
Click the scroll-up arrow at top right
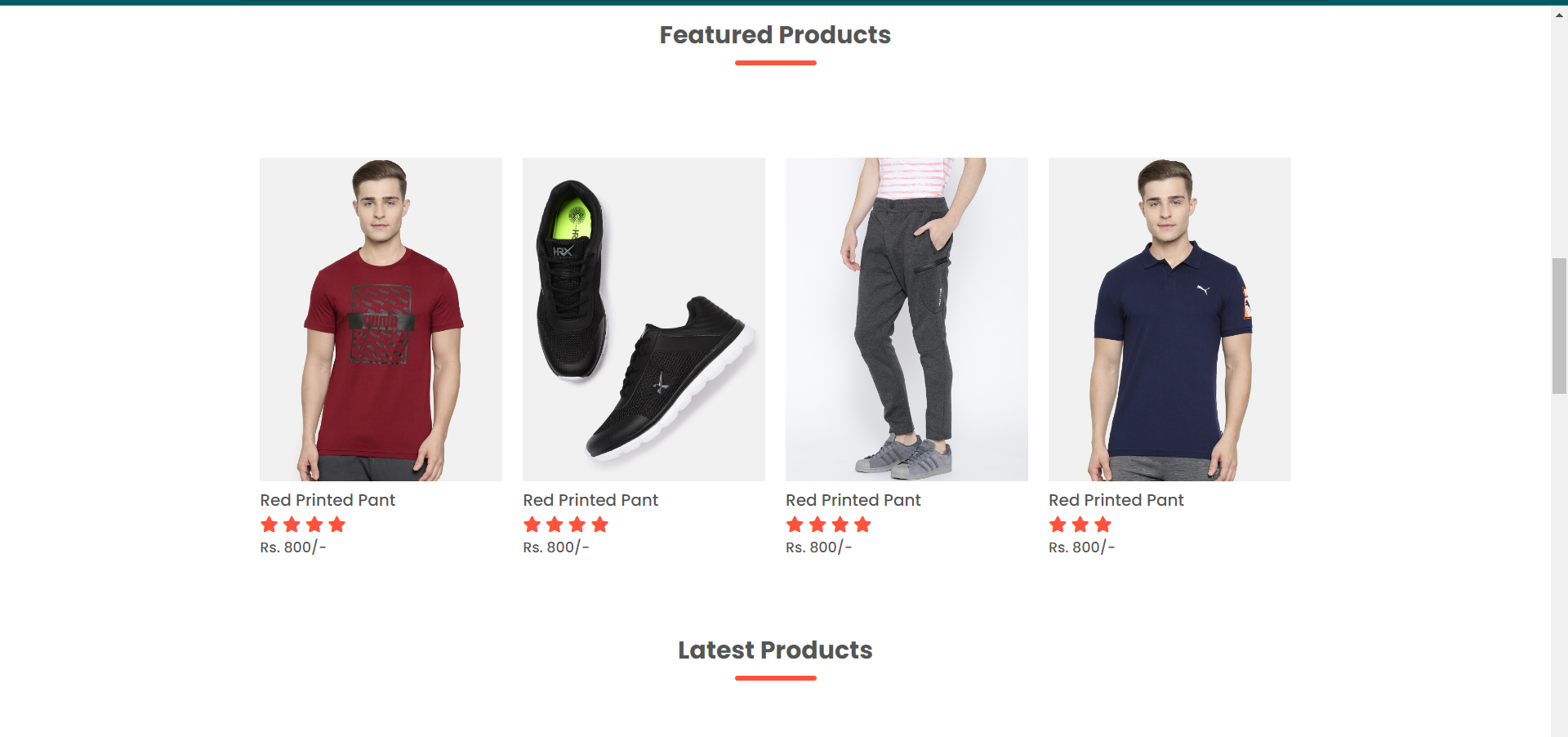pos(1558,13)
